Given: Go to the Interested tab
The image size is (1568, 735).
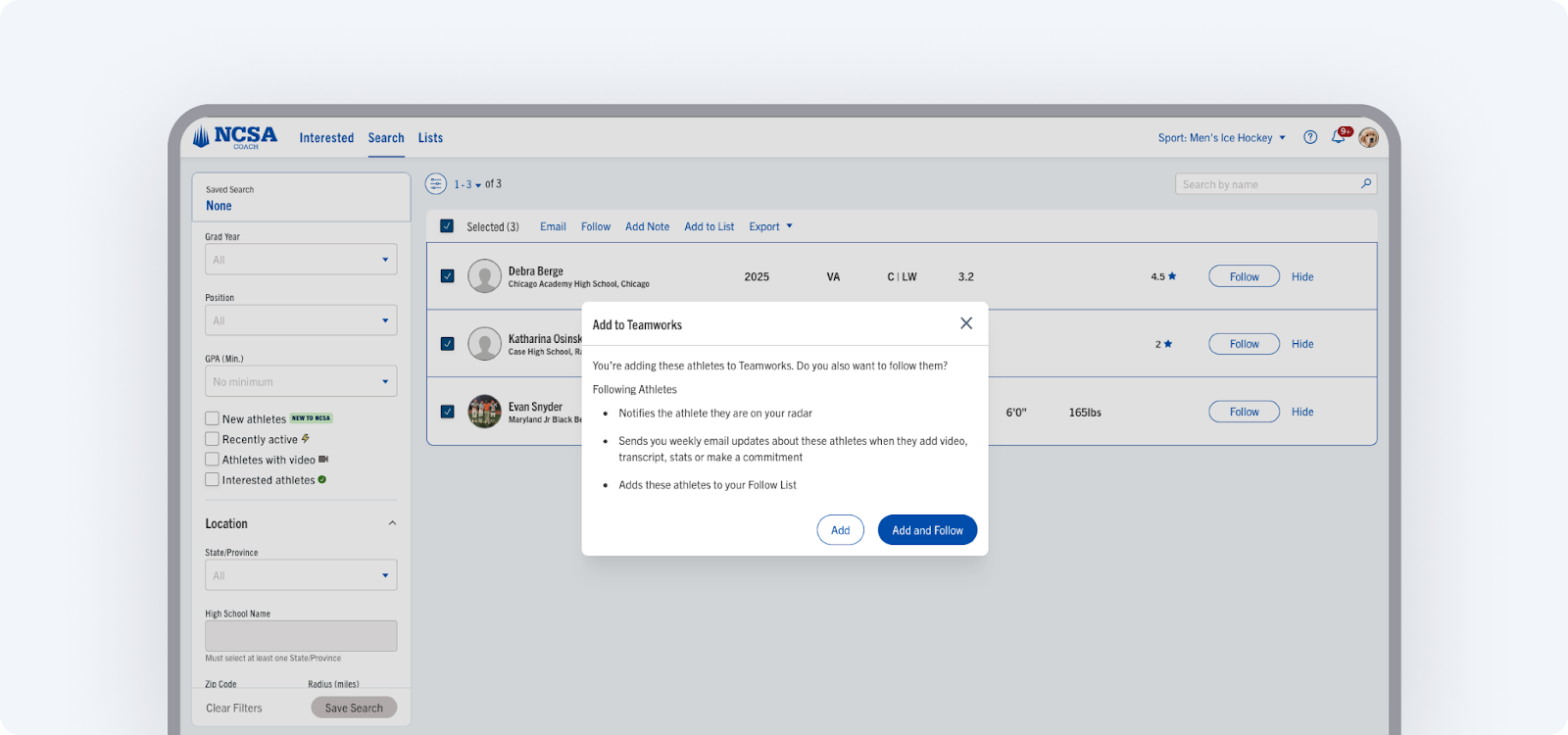Looking at the screenshot, I should 326,138.
